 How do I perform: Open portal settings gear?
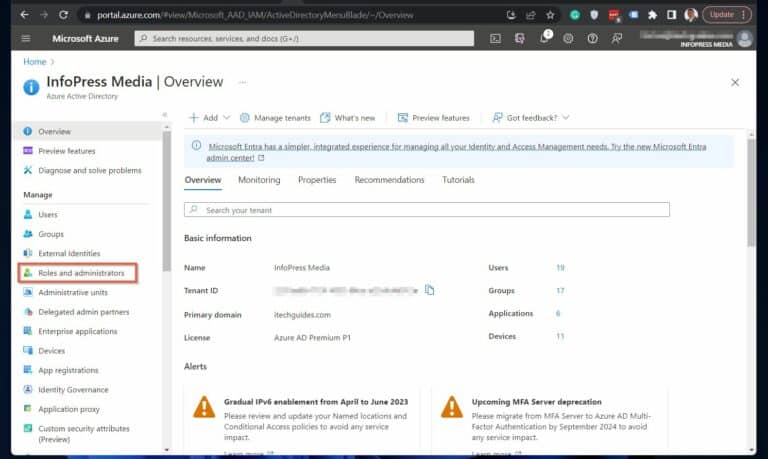[568, 38]
